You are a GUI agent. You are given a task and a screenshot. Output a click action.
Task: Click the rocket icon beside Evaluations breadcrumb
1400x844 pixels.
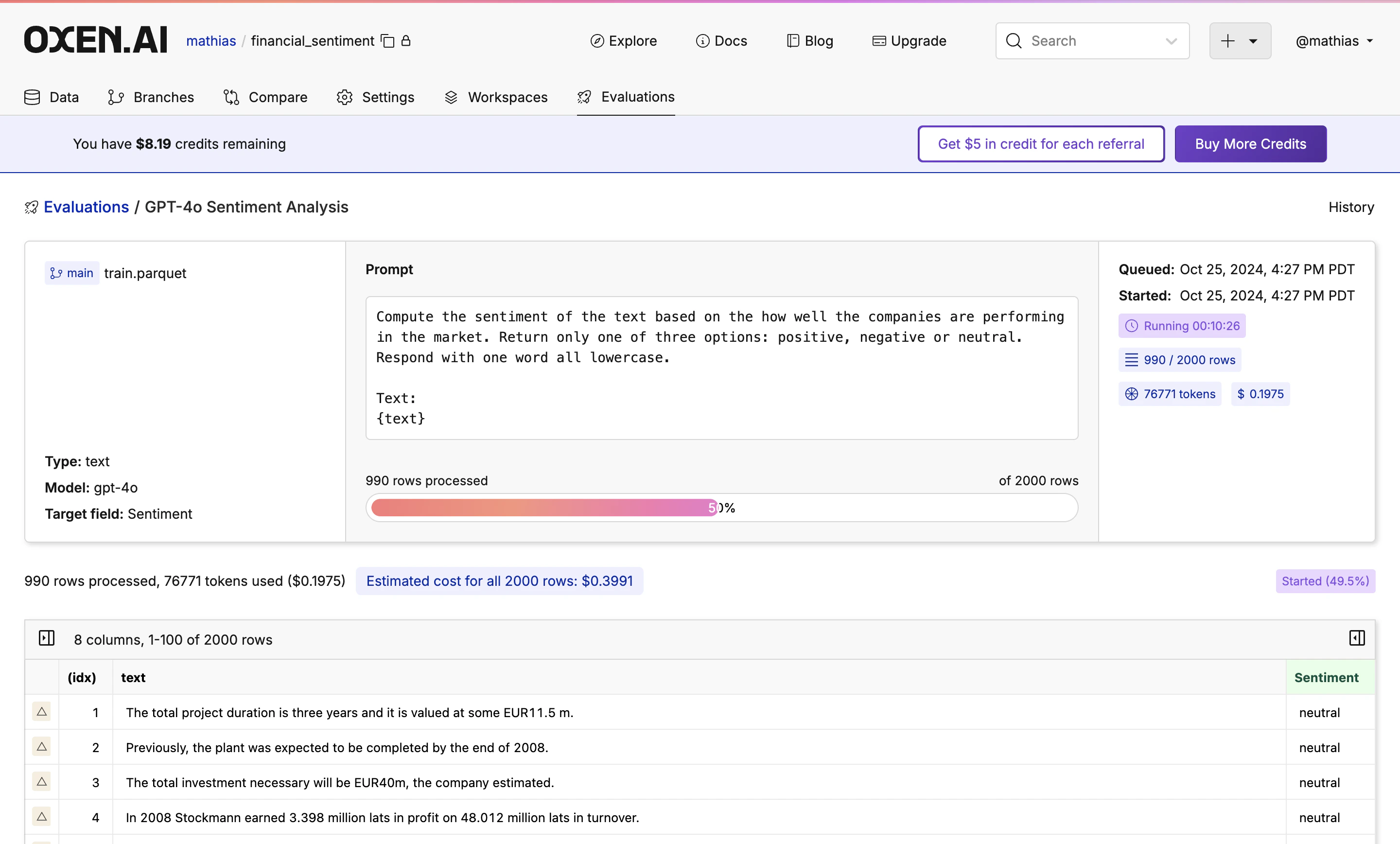click(x=31, y=208)
